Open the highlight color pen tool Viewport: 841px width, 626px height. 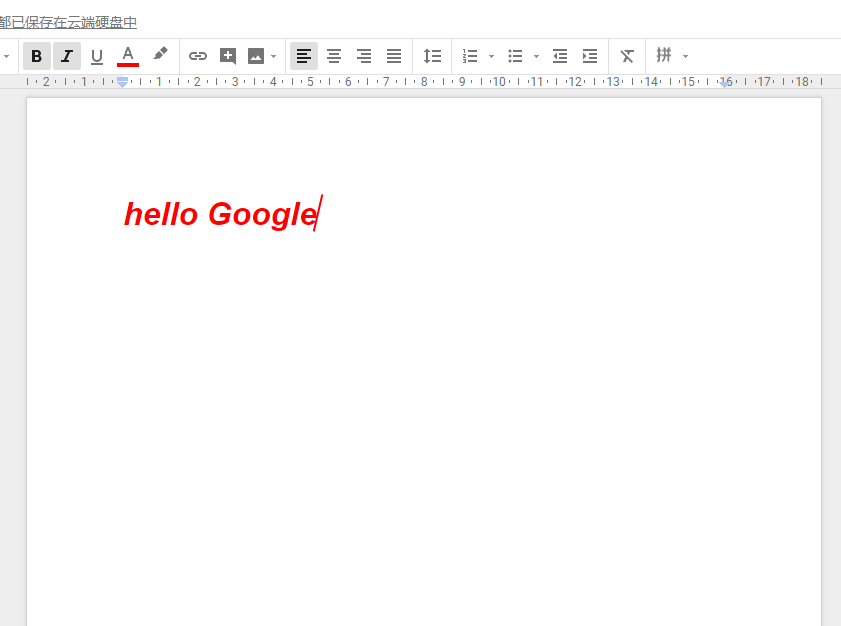pos(160,55)
